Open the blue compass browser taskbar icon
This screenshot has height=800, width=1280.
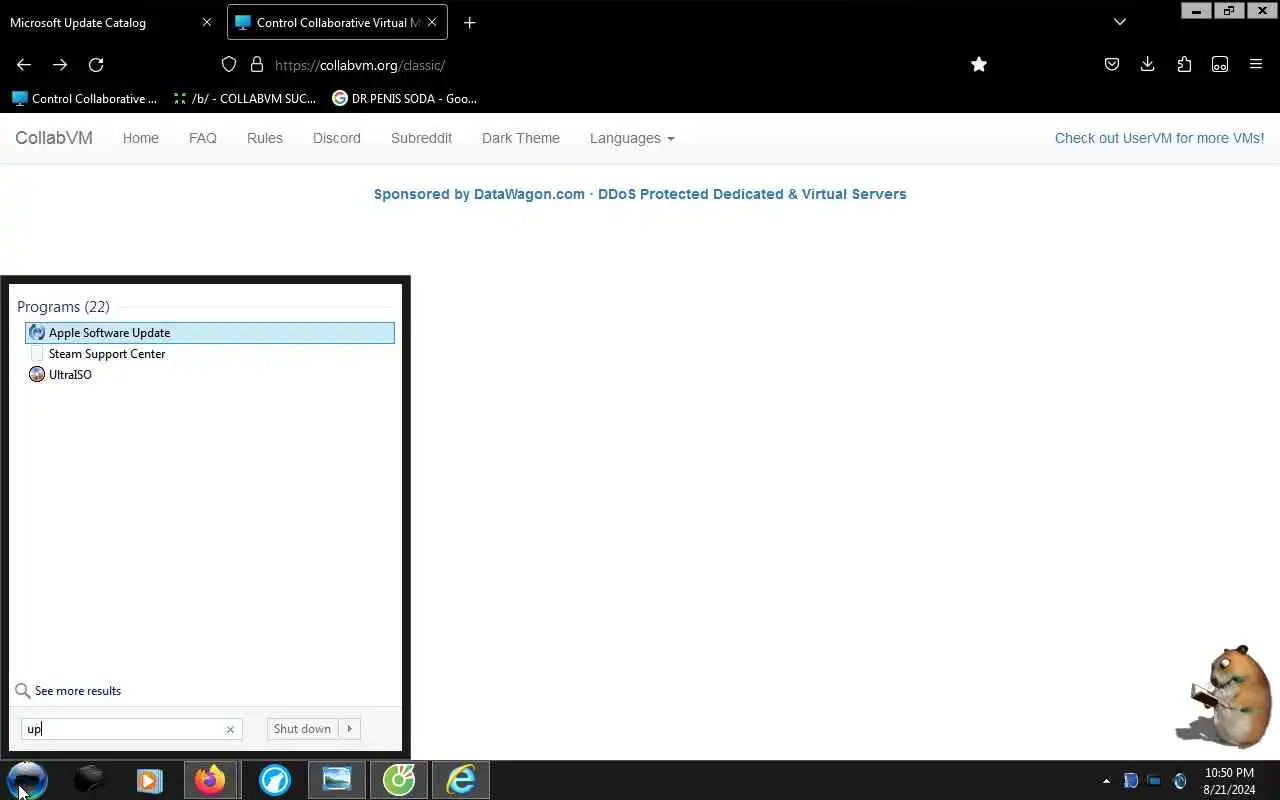[x=275, y=780]
